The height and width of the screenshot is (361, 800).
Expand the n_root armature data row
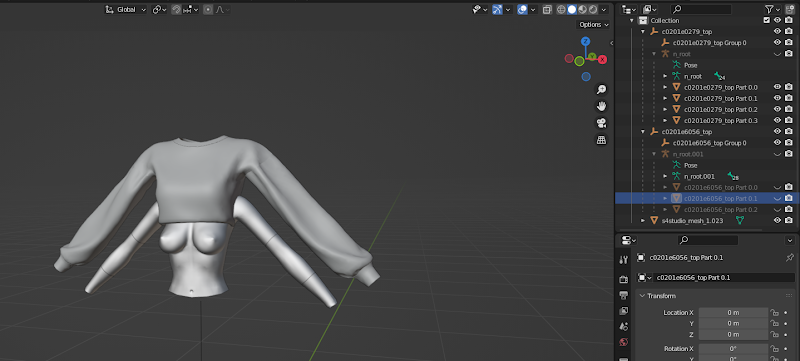665,76
